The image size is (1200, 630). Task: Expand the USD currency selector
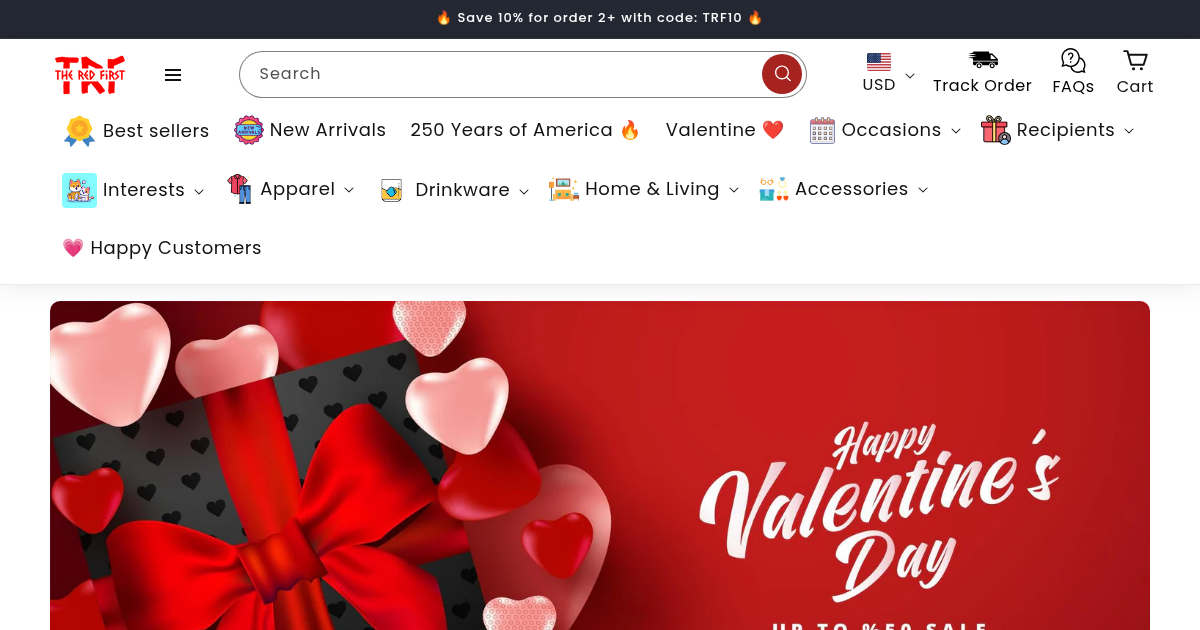coord(889,74)
